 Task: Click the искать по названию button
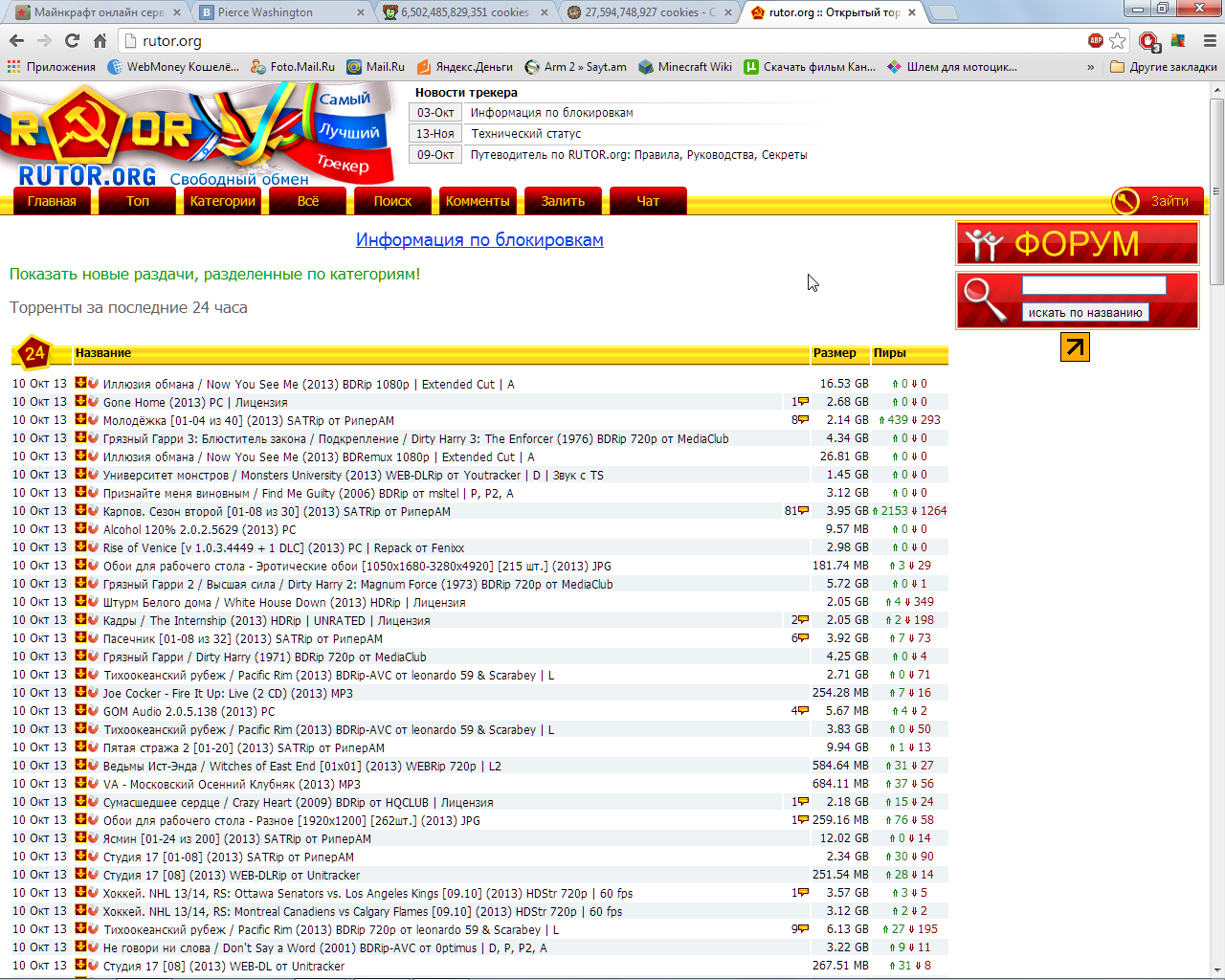coord(1084,312)
